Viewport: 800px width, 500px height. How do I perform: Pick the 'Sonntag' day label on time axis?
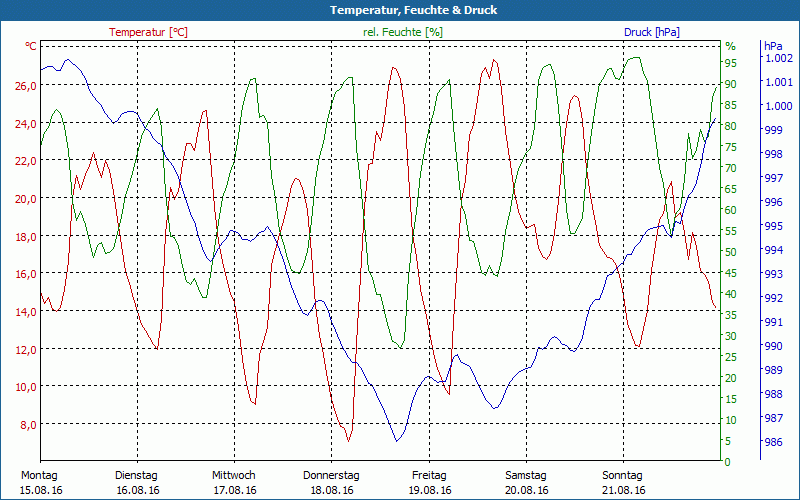624,475
